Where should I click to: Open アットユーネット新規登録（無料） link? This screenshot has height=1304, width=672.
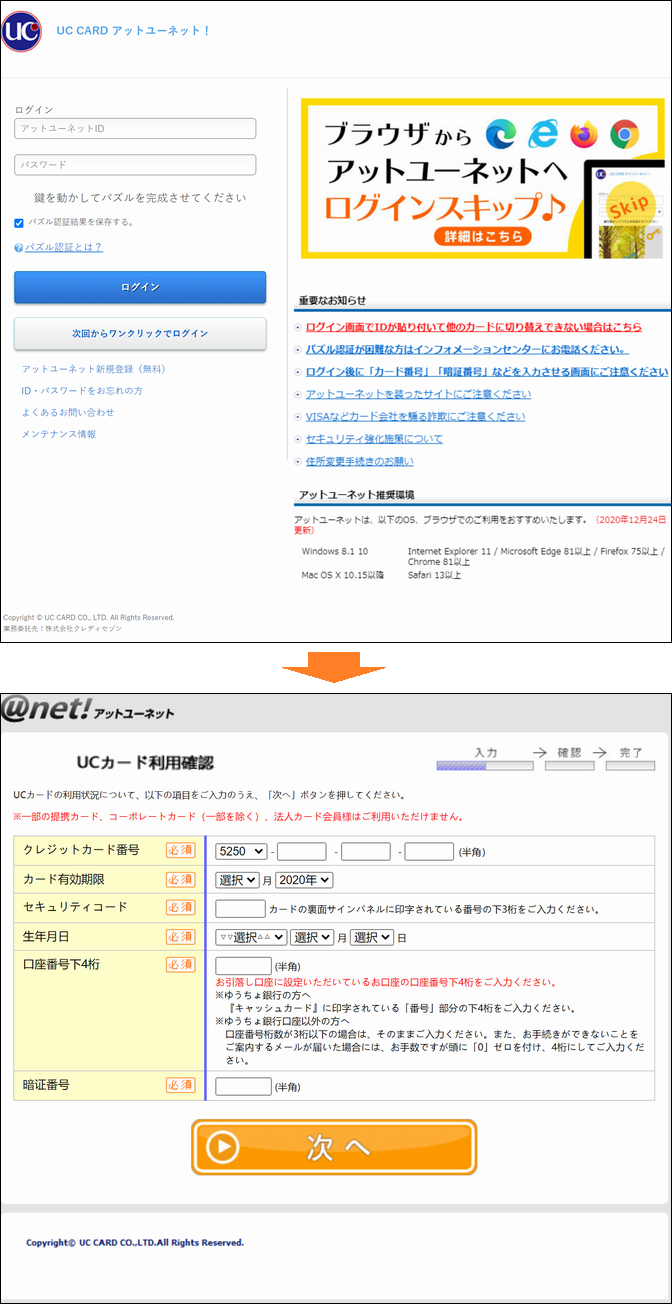pyautogui.click(x=94, y=369)
